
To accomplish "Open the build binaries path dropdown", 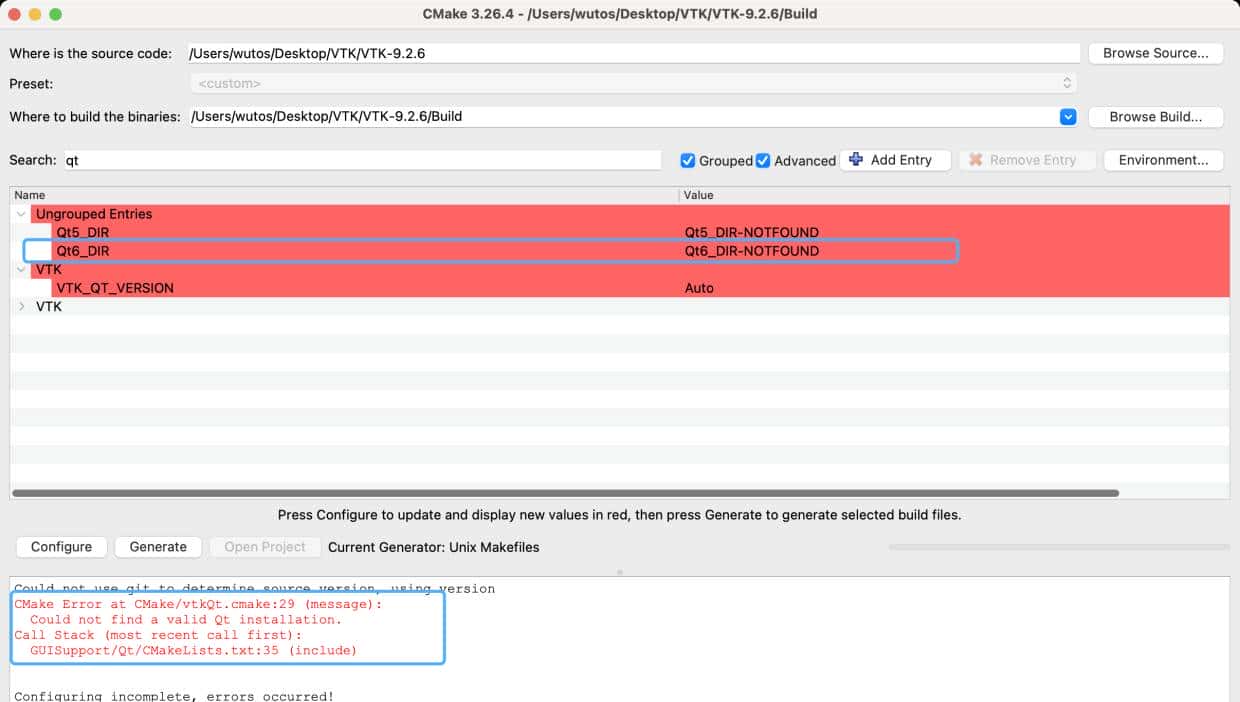I will pos(1068,117).
